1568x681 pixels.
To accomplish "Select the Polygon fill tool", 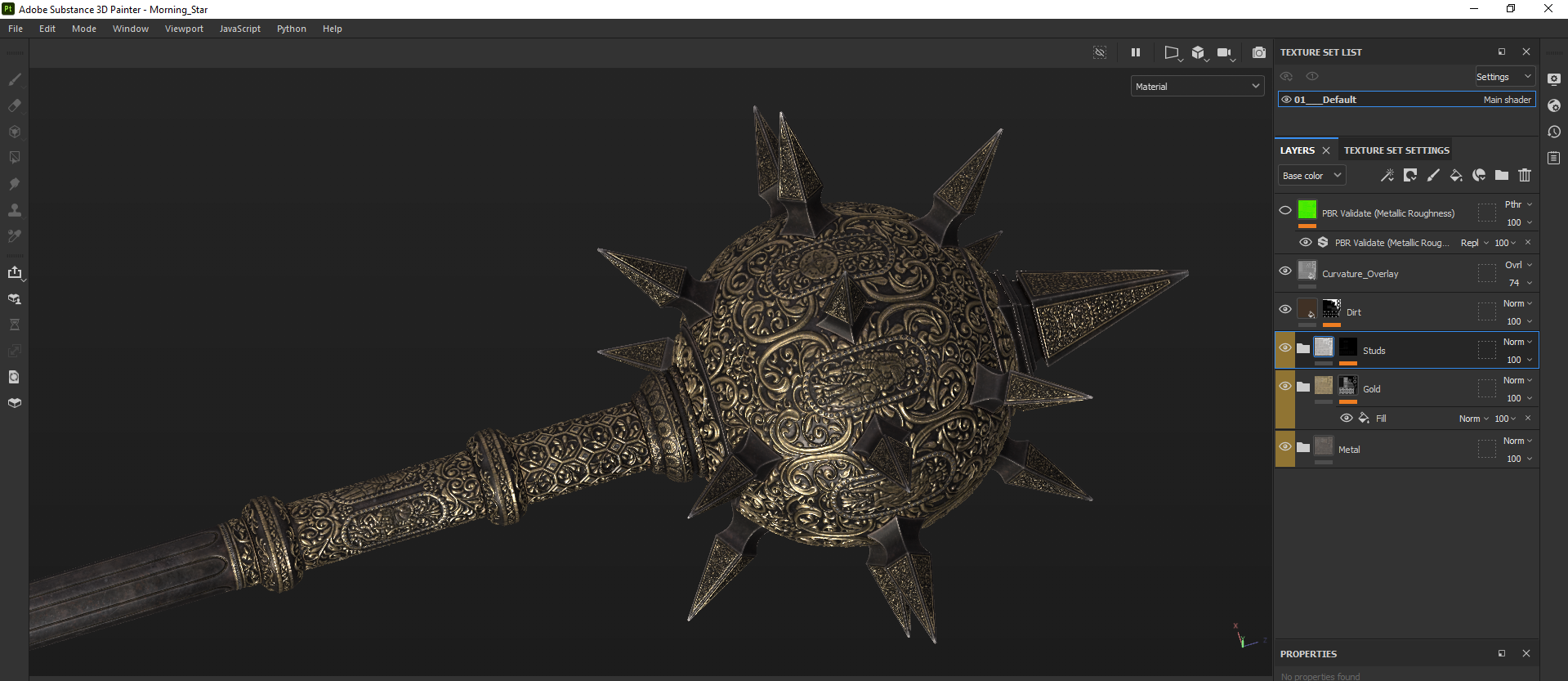I will pos(15,158).
